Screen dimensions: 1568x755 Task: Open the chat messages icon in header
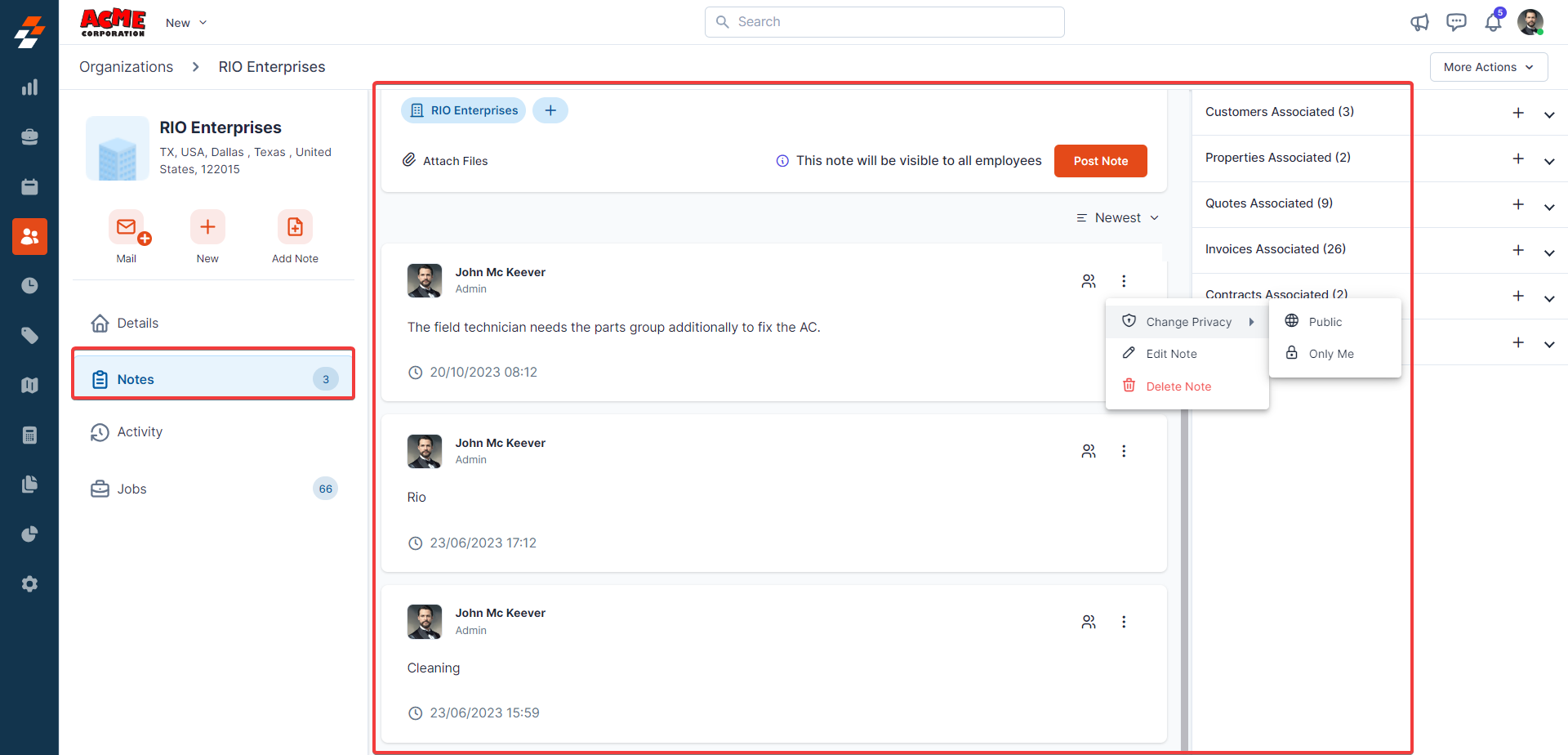(x=1456, y=22)
